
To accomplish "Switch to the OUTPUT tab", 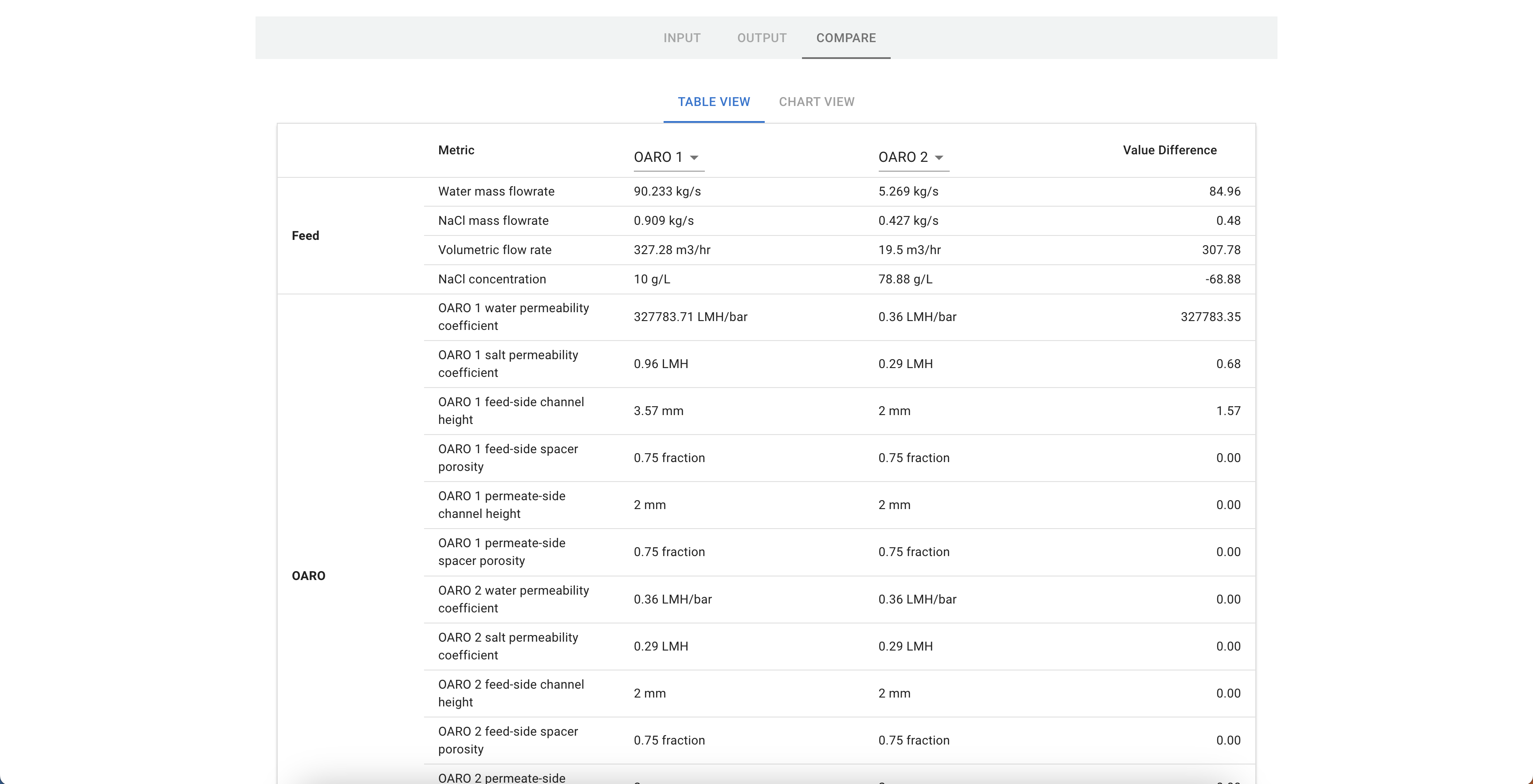I will [762, 38].
